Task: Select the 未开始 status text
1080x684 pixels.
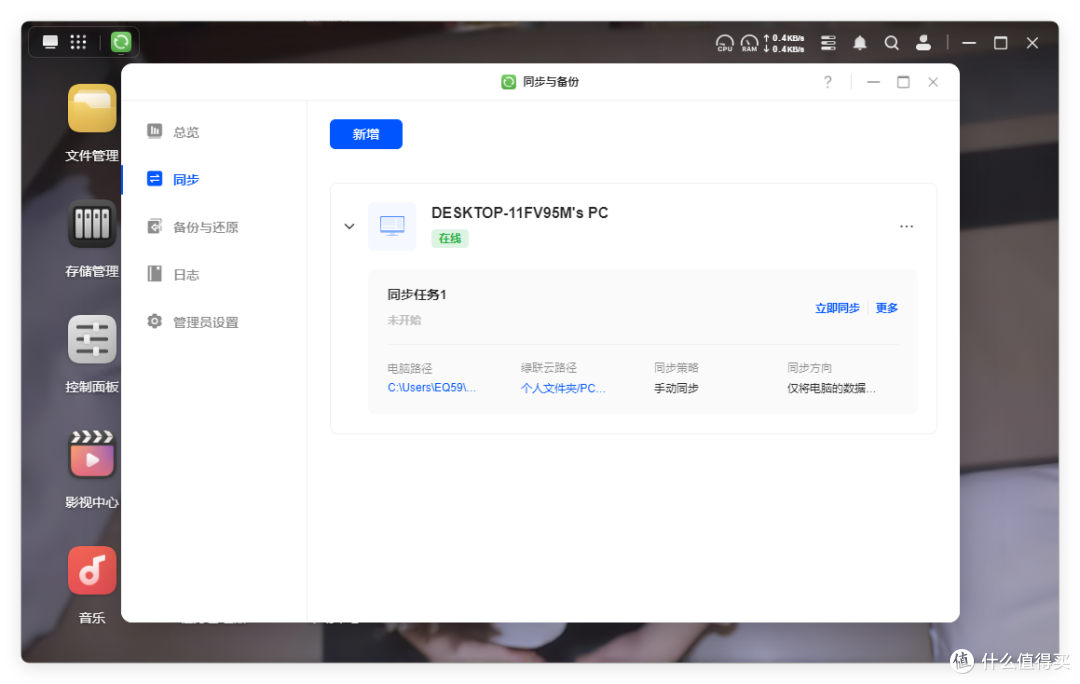Action: point(404,320)
